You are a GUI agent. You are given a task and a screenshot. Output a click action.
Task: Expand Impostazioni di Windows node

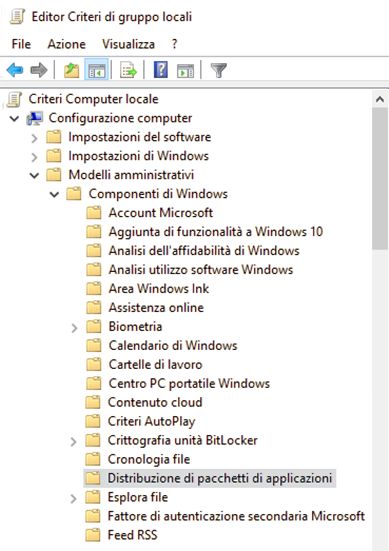tap(34, 157)
